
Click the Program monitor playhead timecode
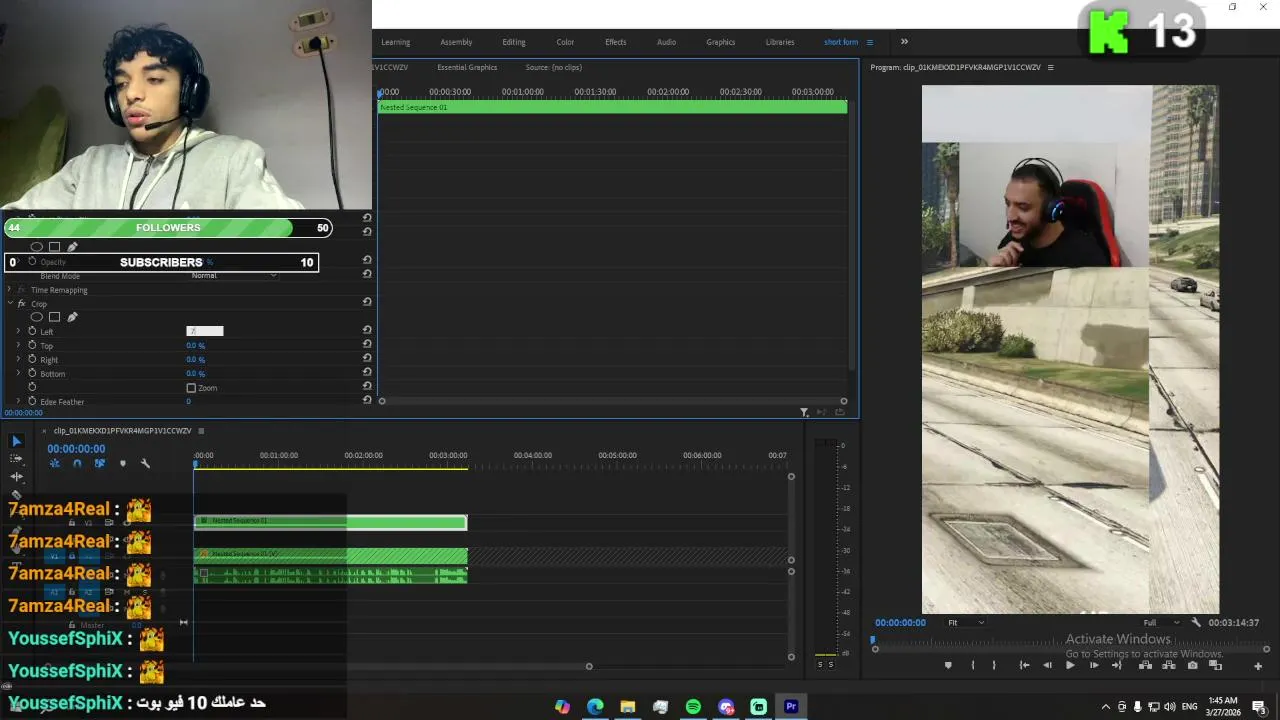900,622
